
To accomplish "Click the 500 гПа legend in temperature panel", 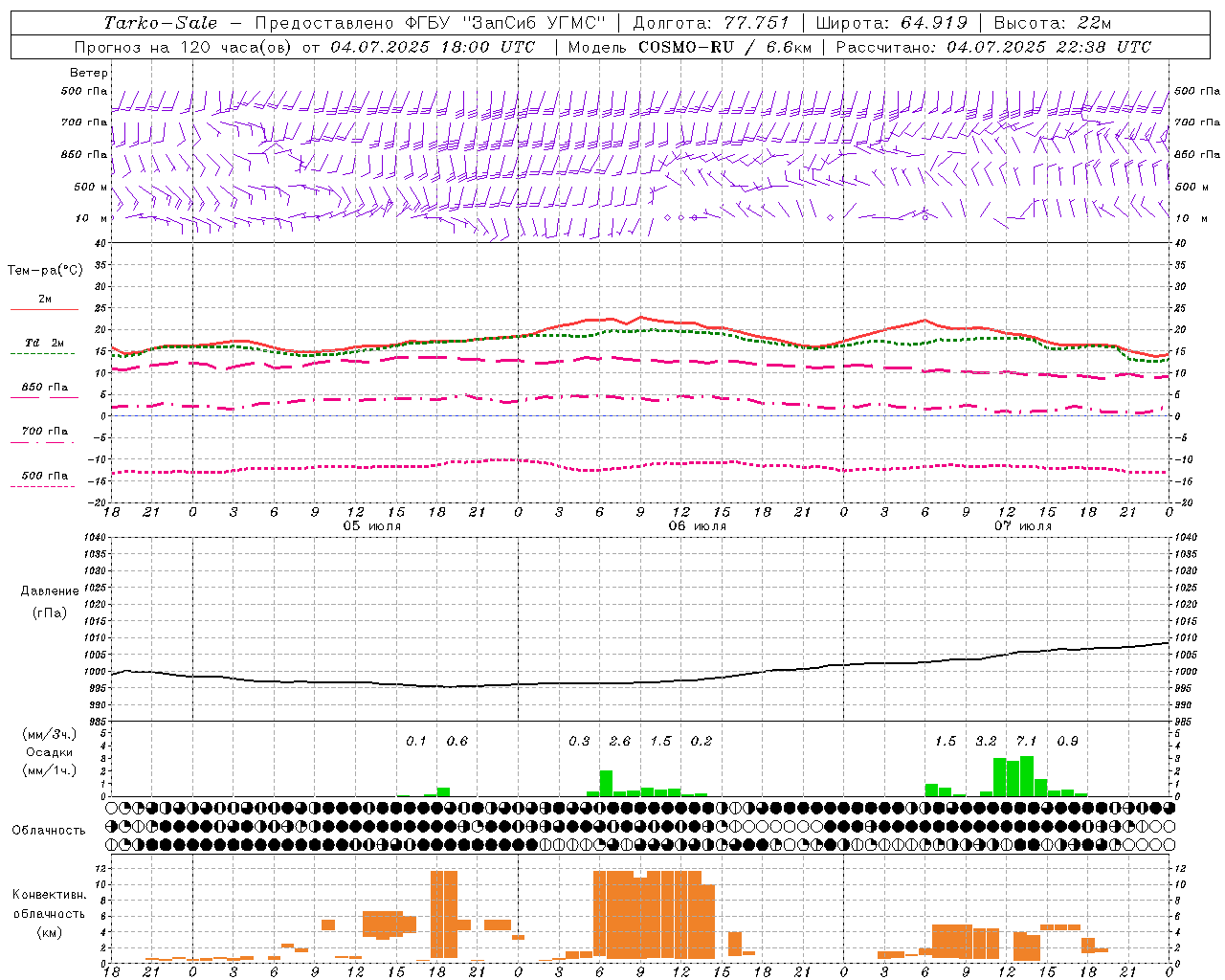I will click(44, 476).
